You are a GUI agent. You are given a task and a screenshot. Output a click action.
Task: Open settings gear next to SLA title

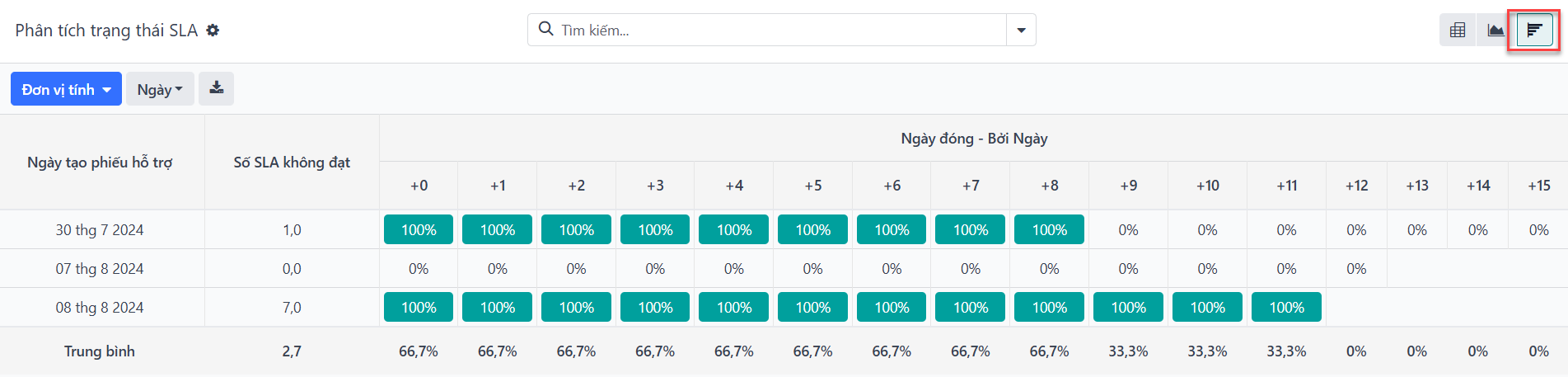pyautogui.click(x=213, y=31)
